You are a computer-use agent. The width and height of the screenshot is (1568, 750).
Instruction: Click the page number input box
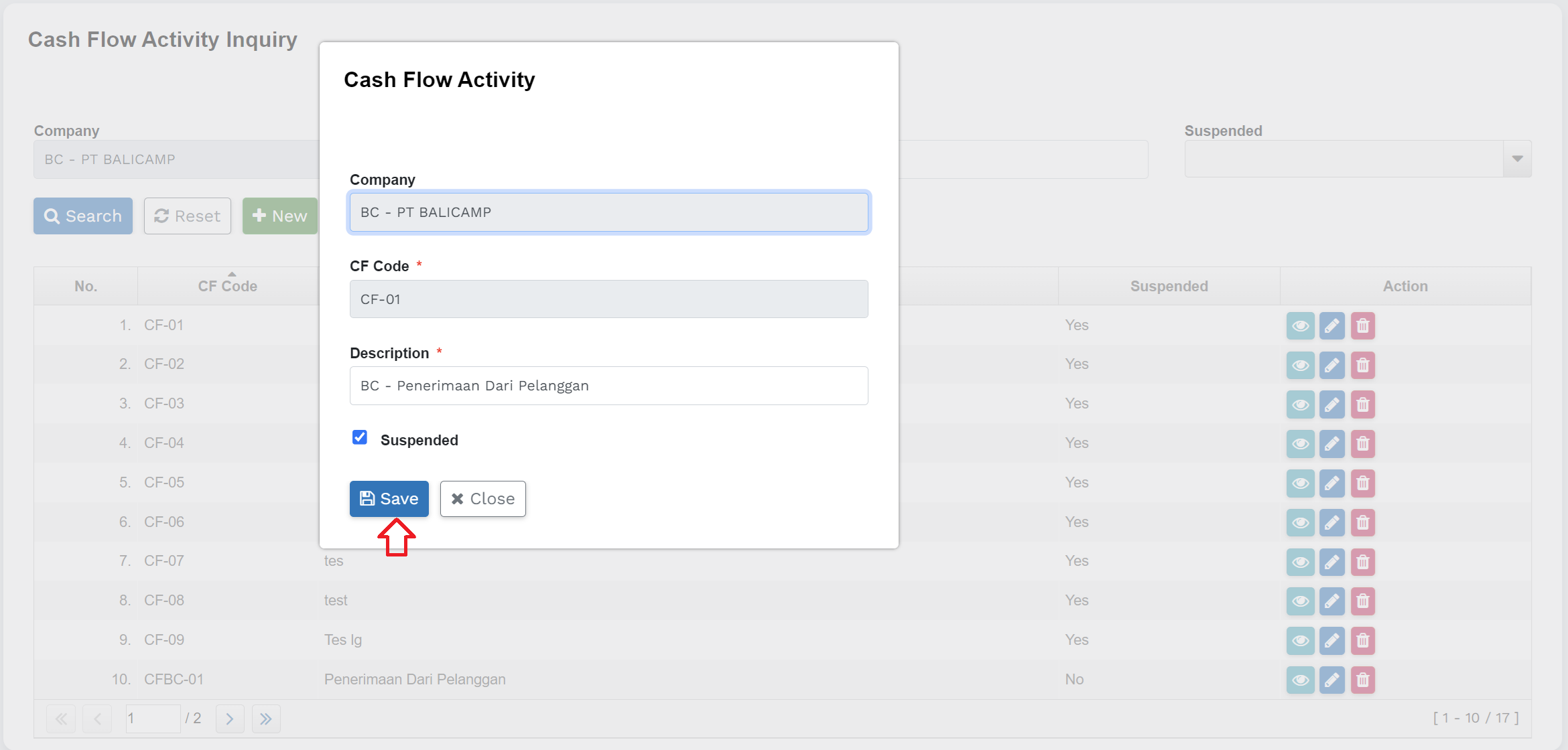pyautogui.click(x=153, y=719)
